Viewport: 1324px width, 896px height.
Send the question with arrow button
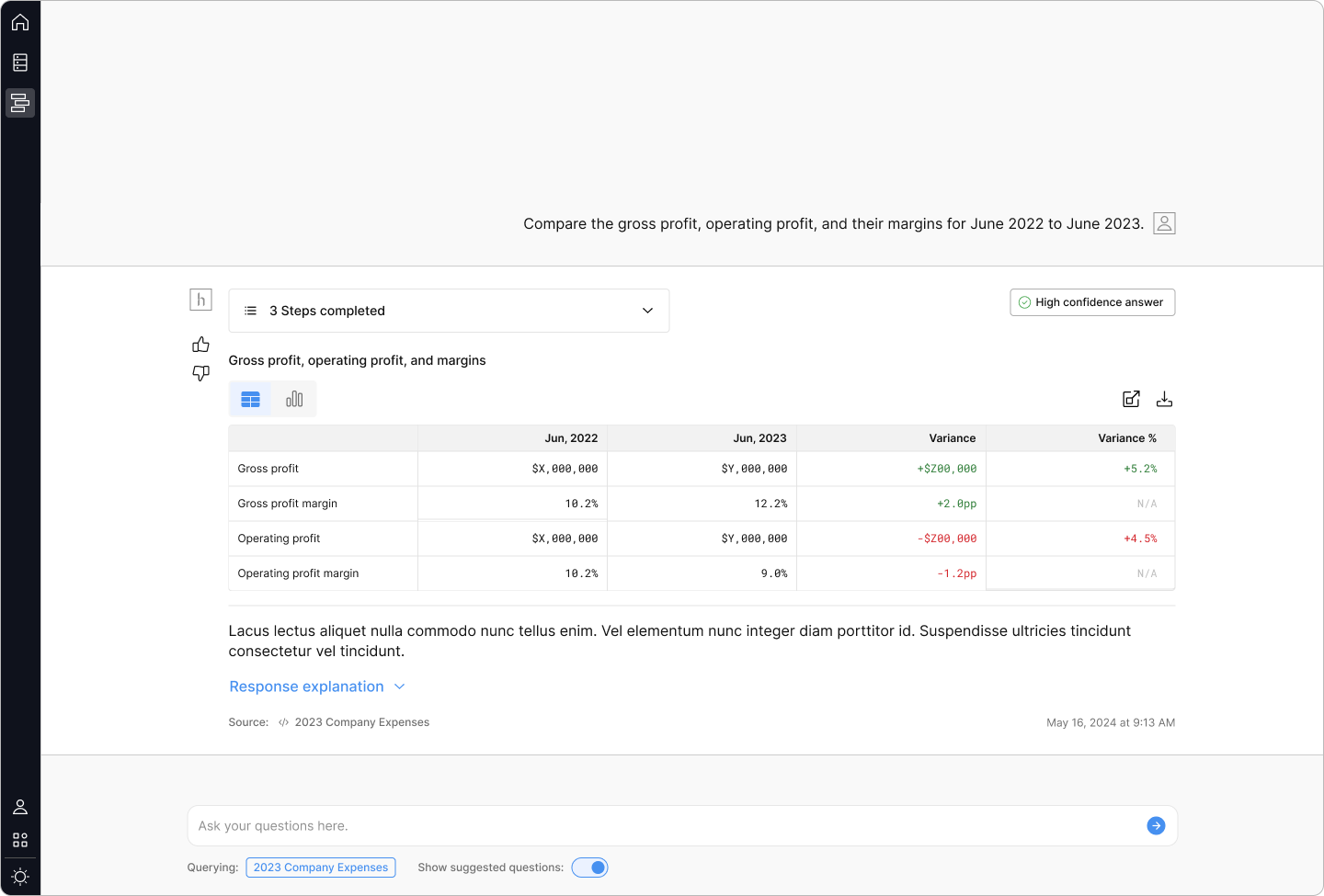click(1156, 826)
